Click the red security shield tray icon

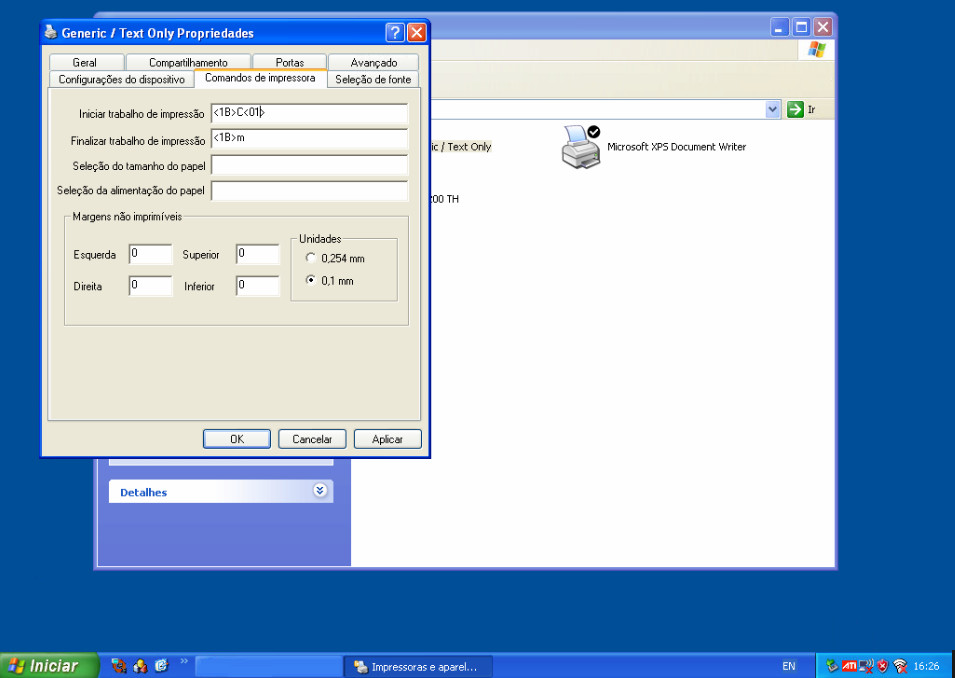click(883, 666)
